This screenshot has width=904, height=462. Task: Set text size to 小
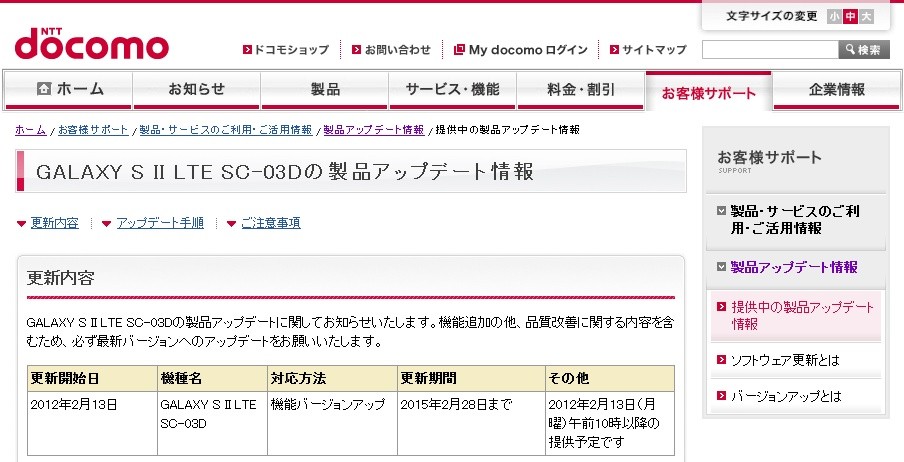[x=834, y=17]
